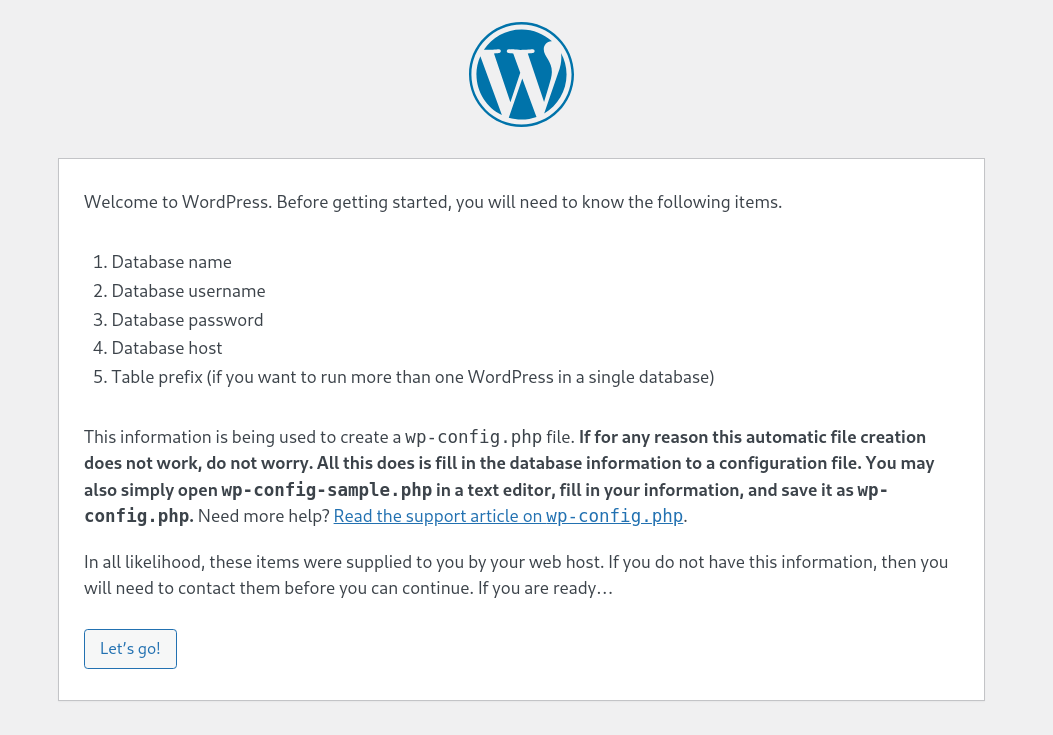Click the 'Database password' list item
Viewport: 1053px width, 735px height.
[187, 320]
